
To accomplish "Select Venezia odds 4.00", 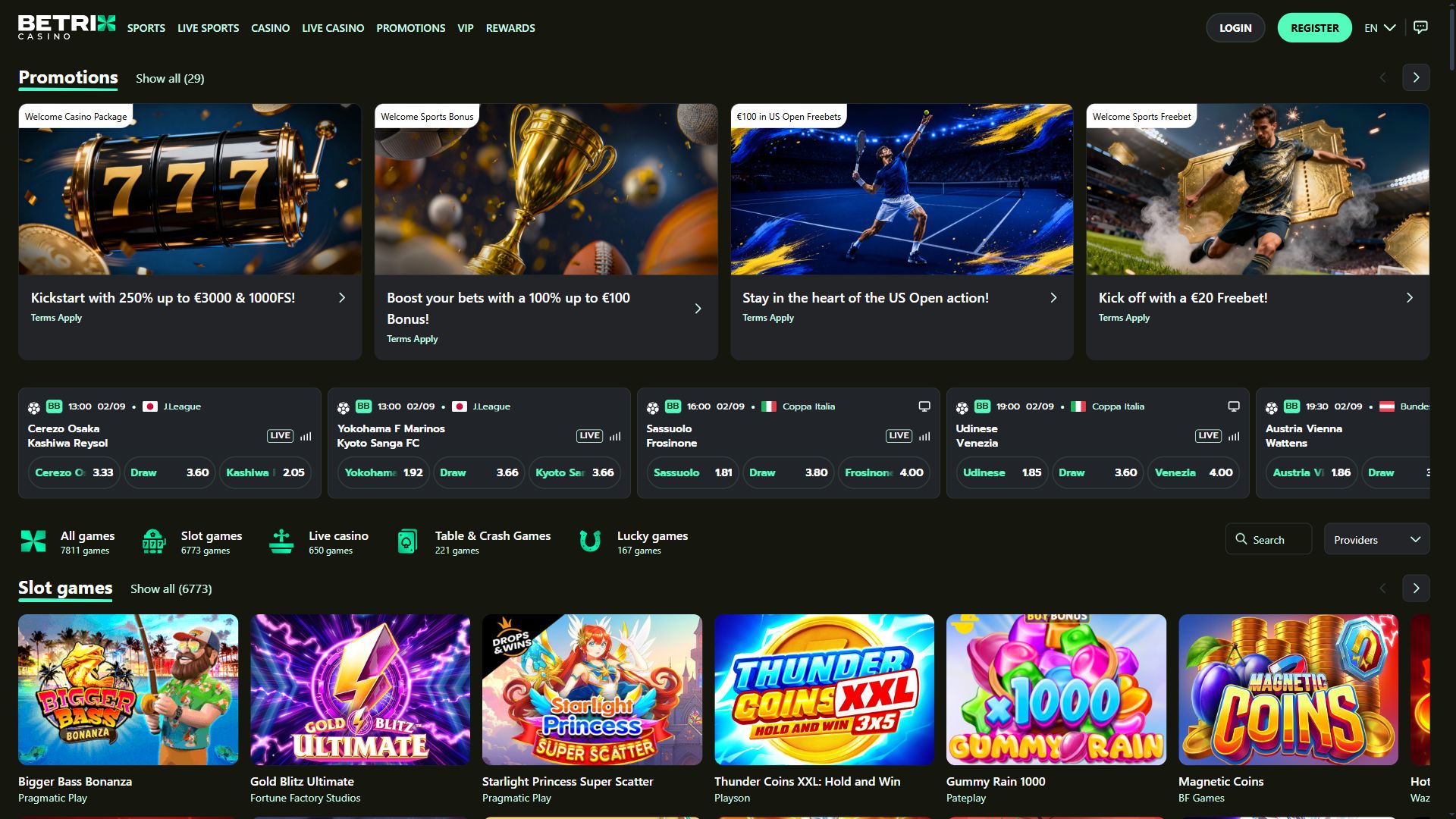I will 1194,472.
